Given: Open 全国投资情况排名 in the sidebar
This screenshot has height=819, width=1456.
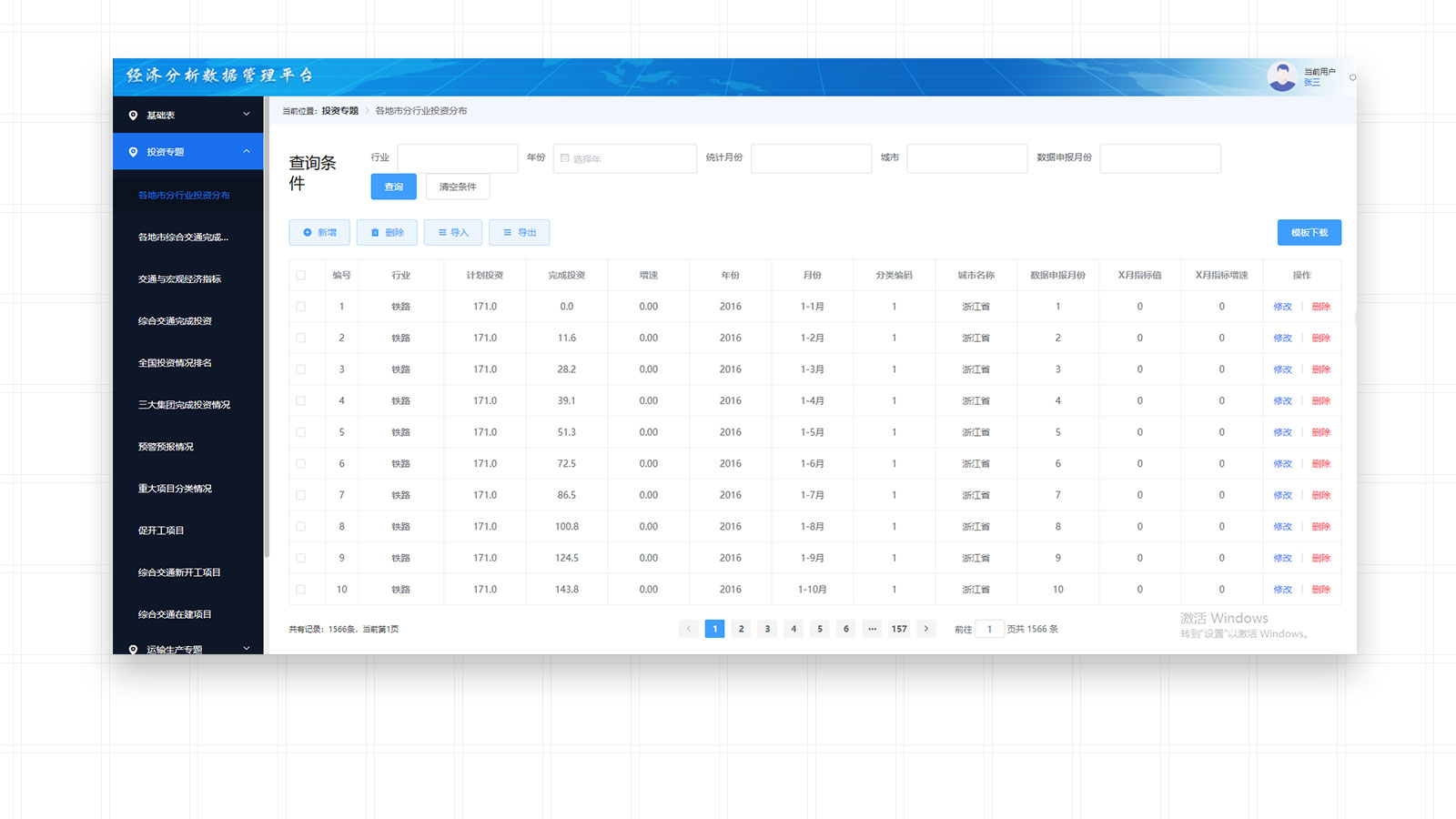Looking at the screenshot, I should point(175,363).
